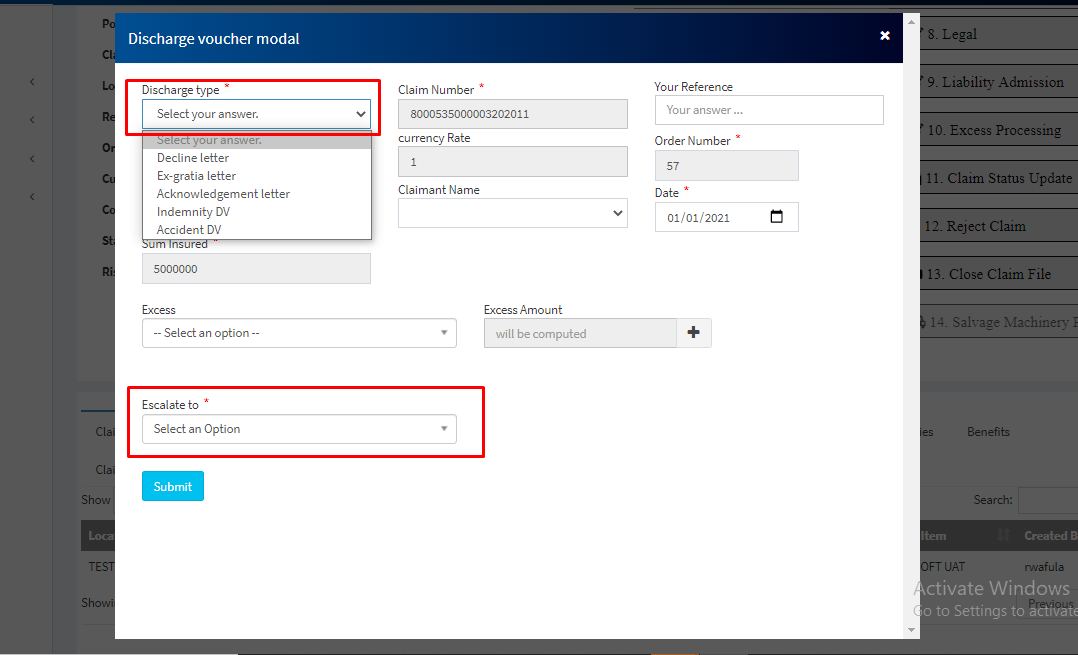Choose Ex-gratia letter from list

[x=196, y=176]
